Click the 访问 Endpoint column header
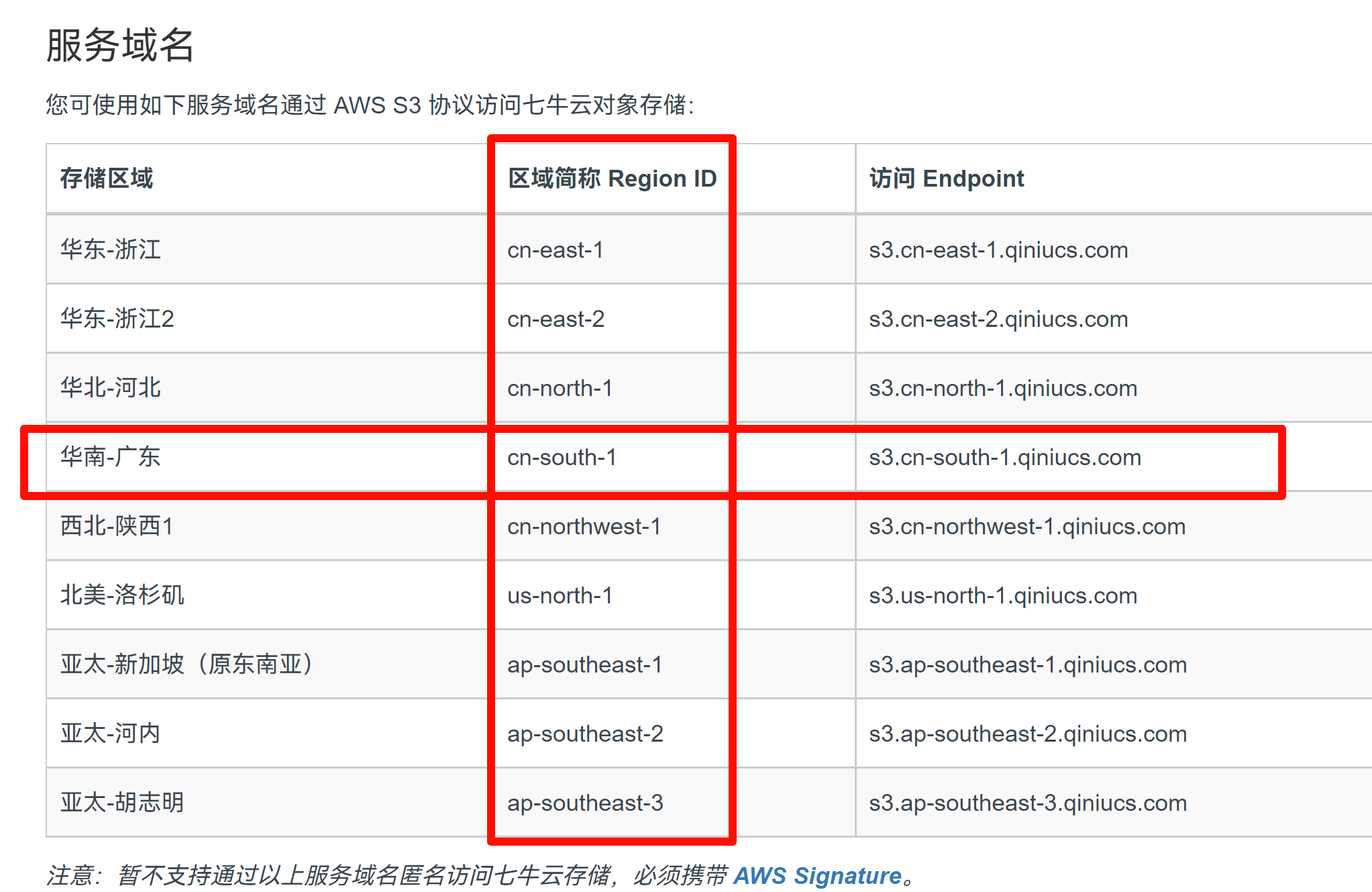 coord(946,179)
